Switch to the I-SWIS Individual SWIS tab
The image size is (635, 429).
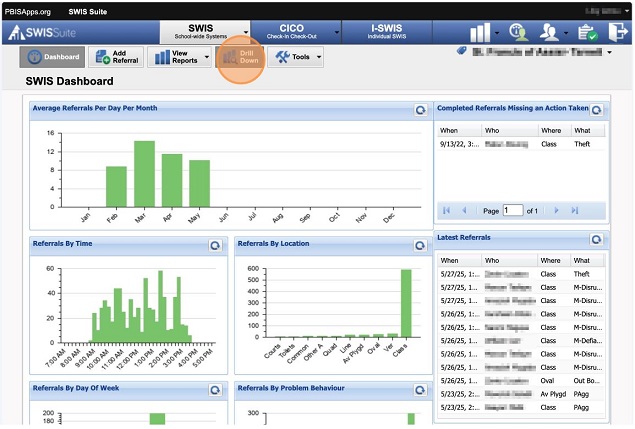tap(387, 32)
